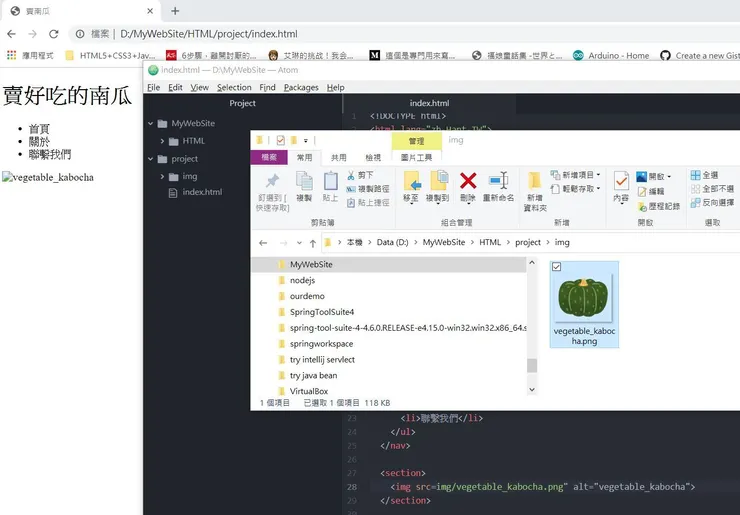This screenshot has width=740, height=515.
Task: Click the folder tree scrollbar down arrow
Action: (x=532, y=389)
